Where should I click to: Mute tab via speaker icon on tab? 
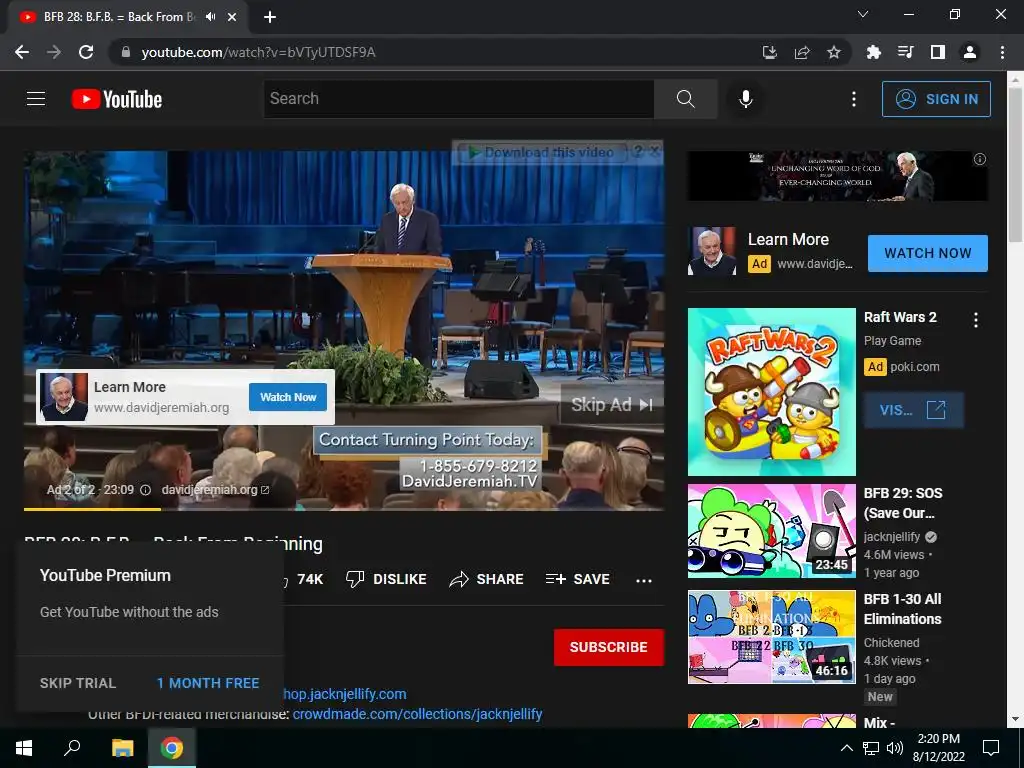tap(210, 17)
